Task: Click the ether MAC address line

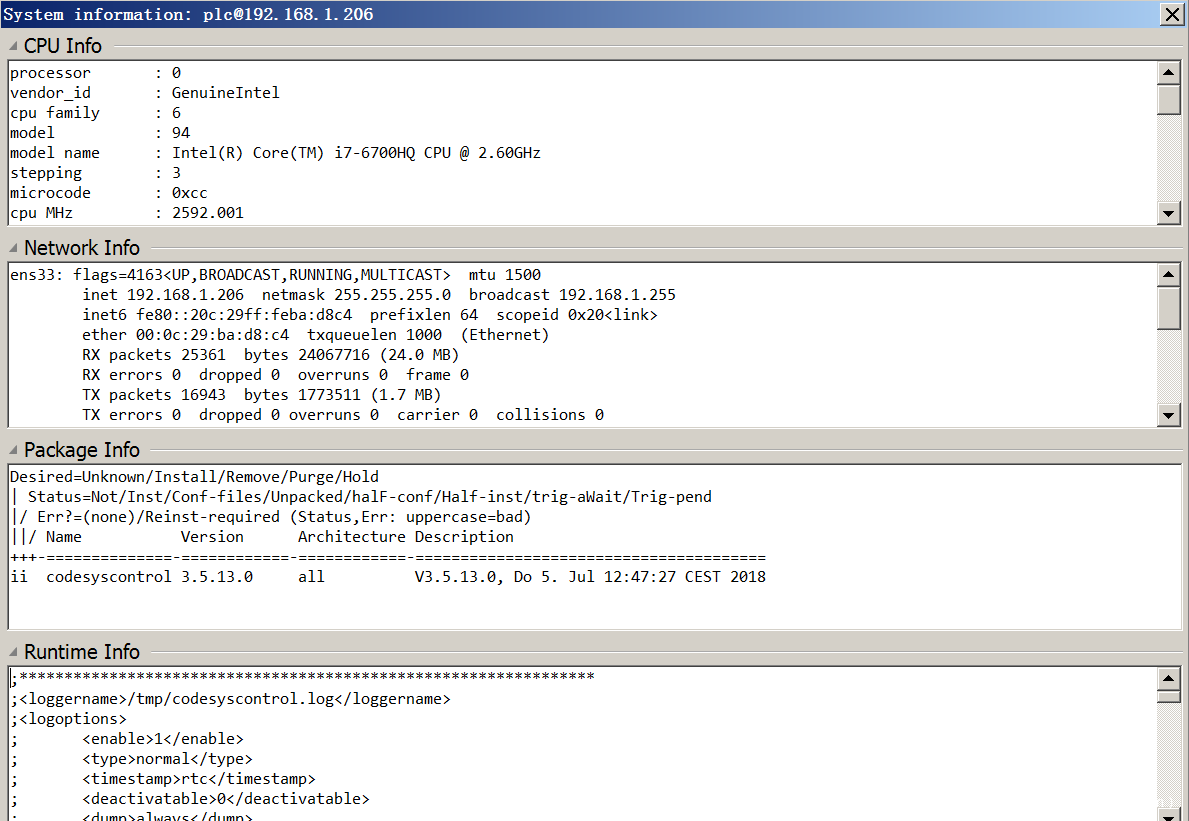Action: click(x=315, y=335)
